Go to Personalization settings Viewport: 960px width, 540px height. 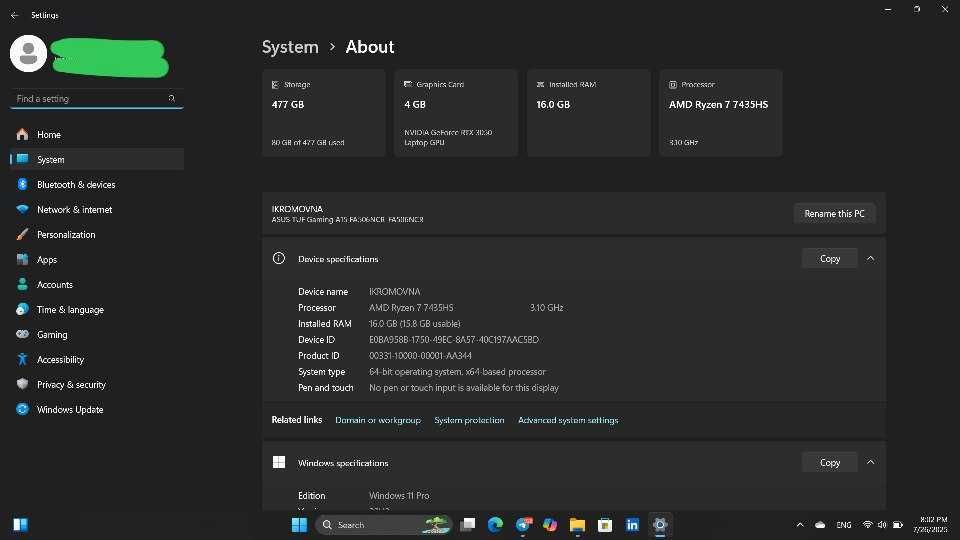[97, 235]
